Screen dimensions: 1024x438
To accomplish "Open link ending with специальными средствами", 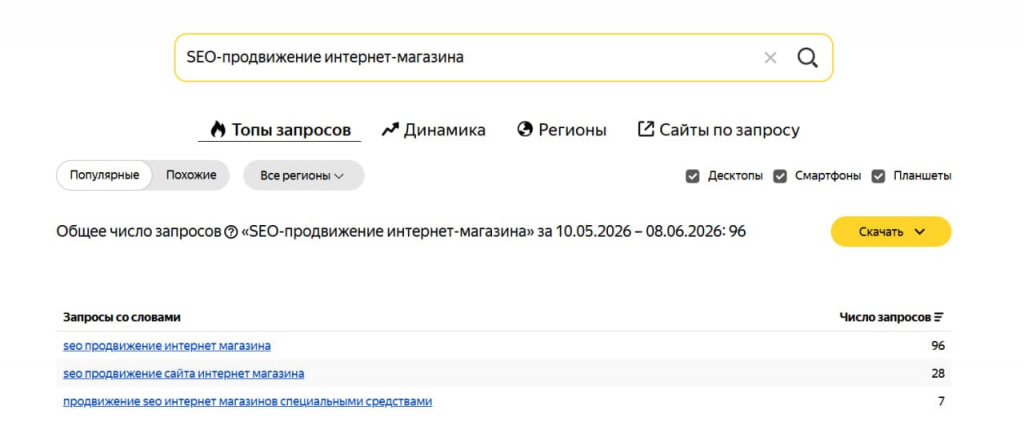I will [x=248, y=401].
